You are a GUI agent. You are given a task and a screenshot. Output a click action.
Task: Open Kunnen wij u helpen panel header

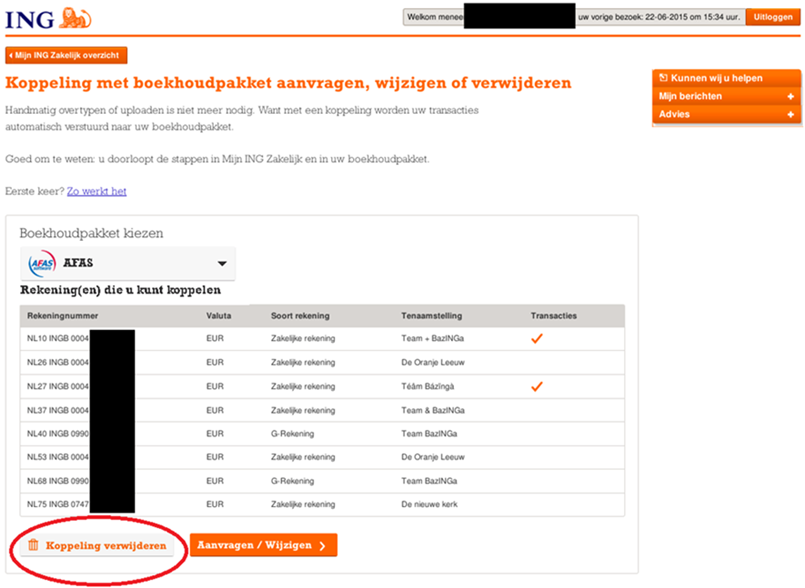(726, 78)
